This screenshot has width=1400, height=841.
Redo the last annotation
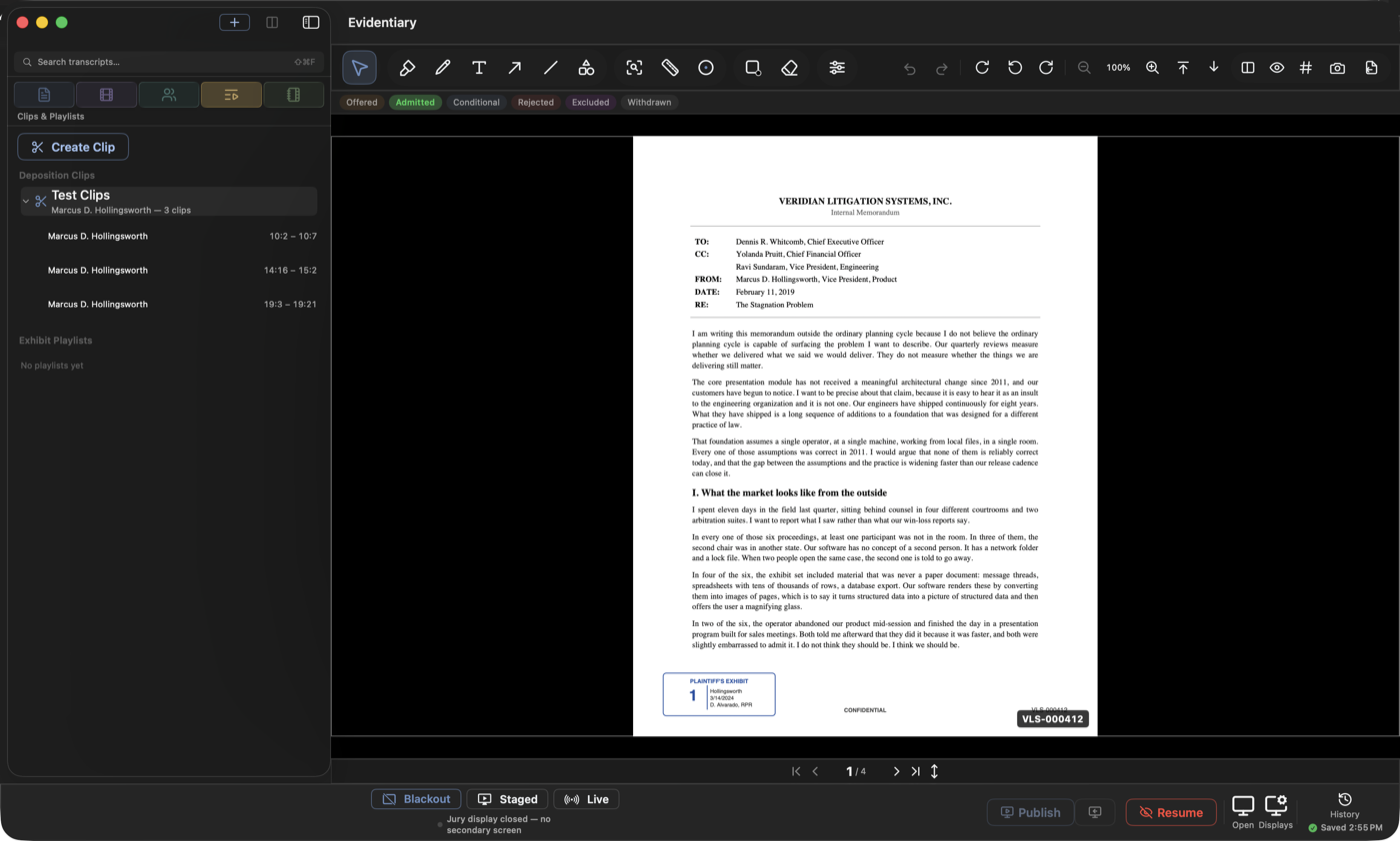point(941,68)
